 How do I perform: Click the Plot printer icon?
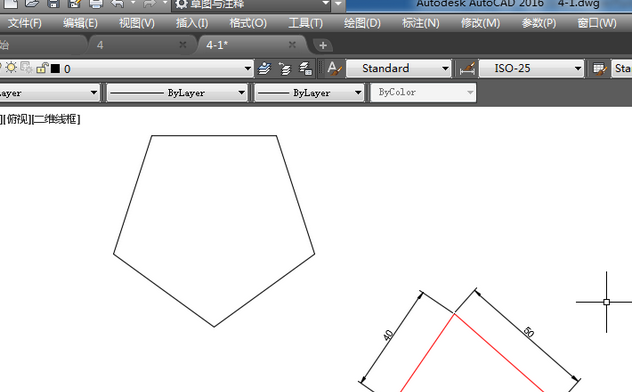(x=96, y=3)
